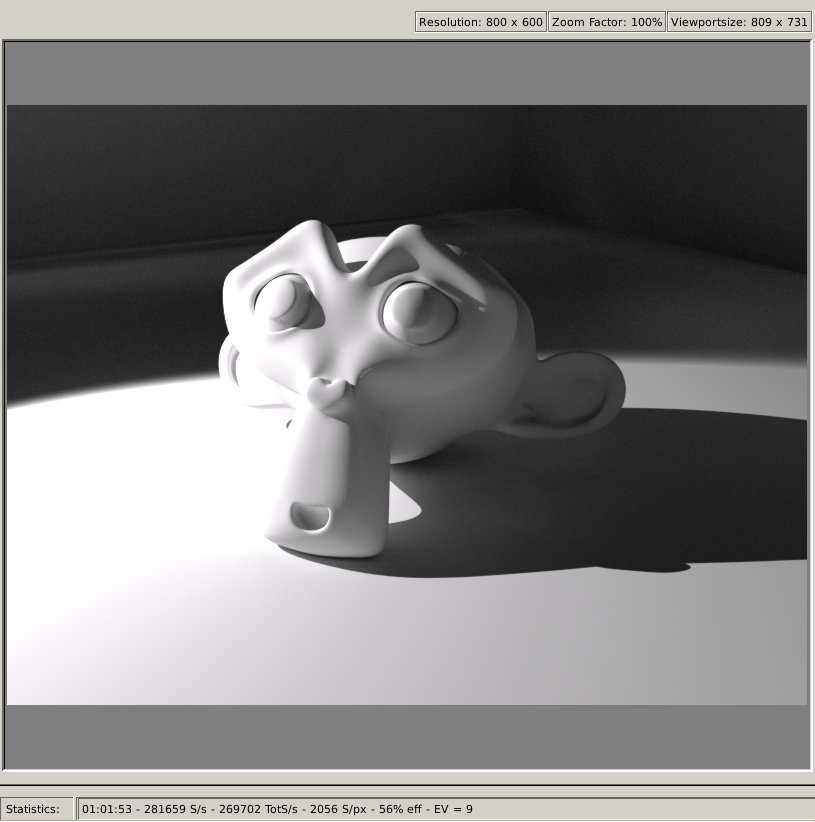Click the rendered monkey head image
This screenshot has height=822, width=815.
pos(407,405)
